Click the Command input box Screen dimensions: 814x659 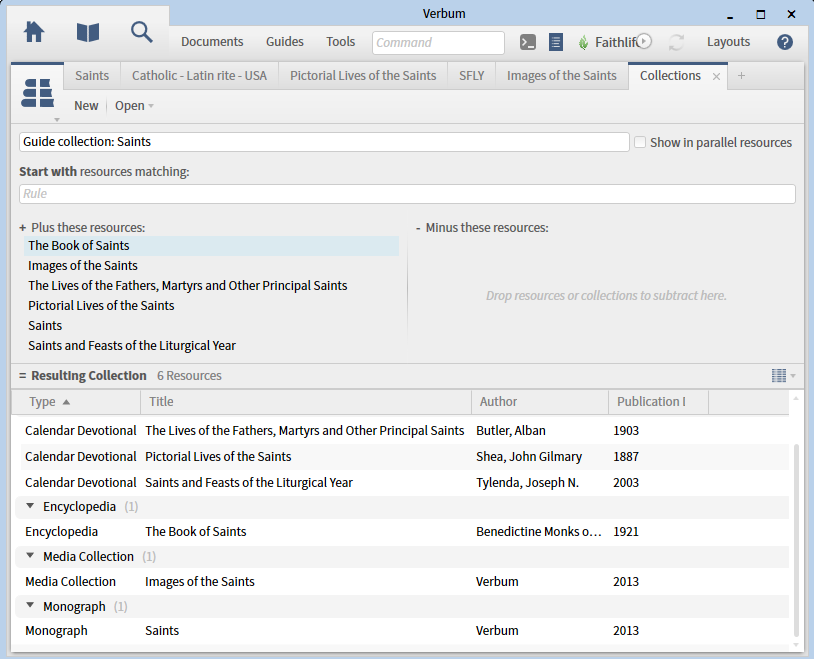438,43
